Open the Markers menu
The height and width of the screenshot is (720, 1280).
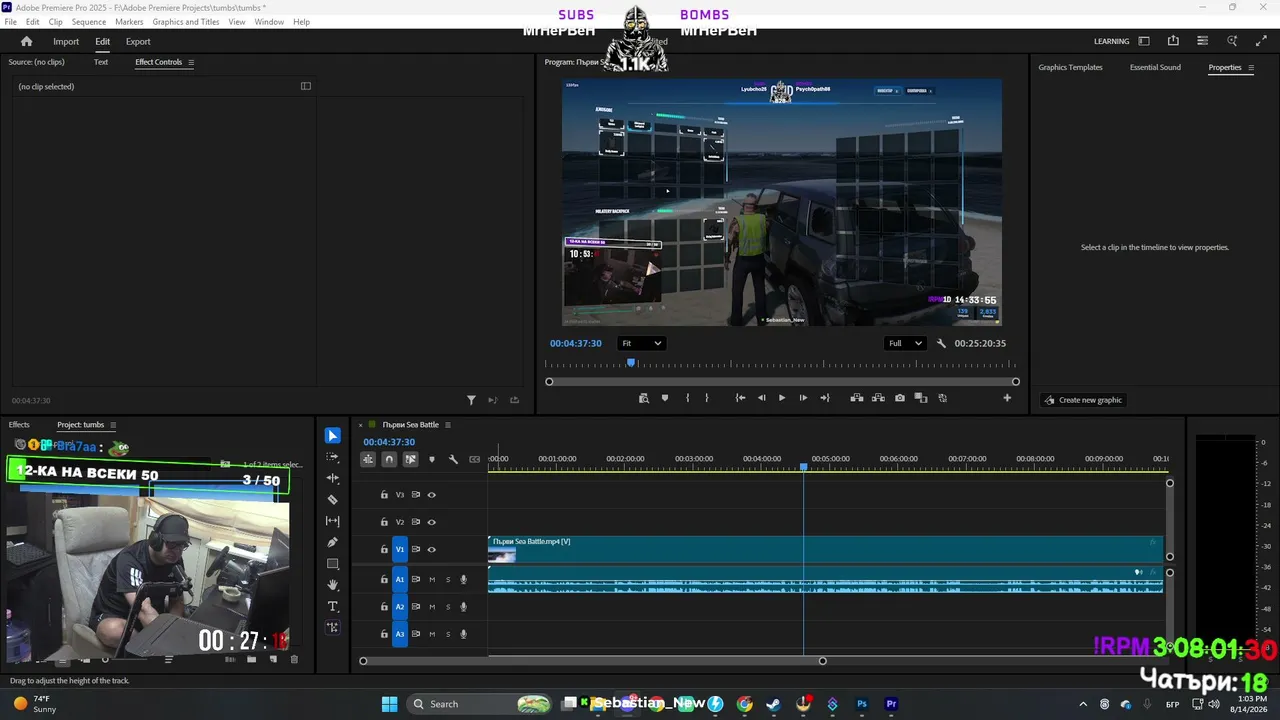[x=129, y=22]
